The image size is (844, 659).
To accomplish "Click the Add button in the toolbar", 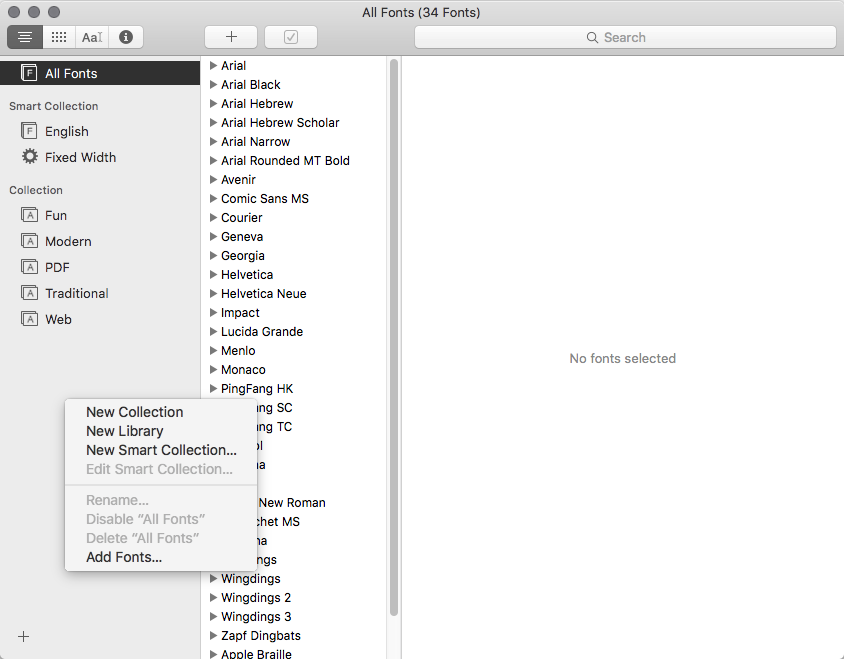I will point(230,36).
